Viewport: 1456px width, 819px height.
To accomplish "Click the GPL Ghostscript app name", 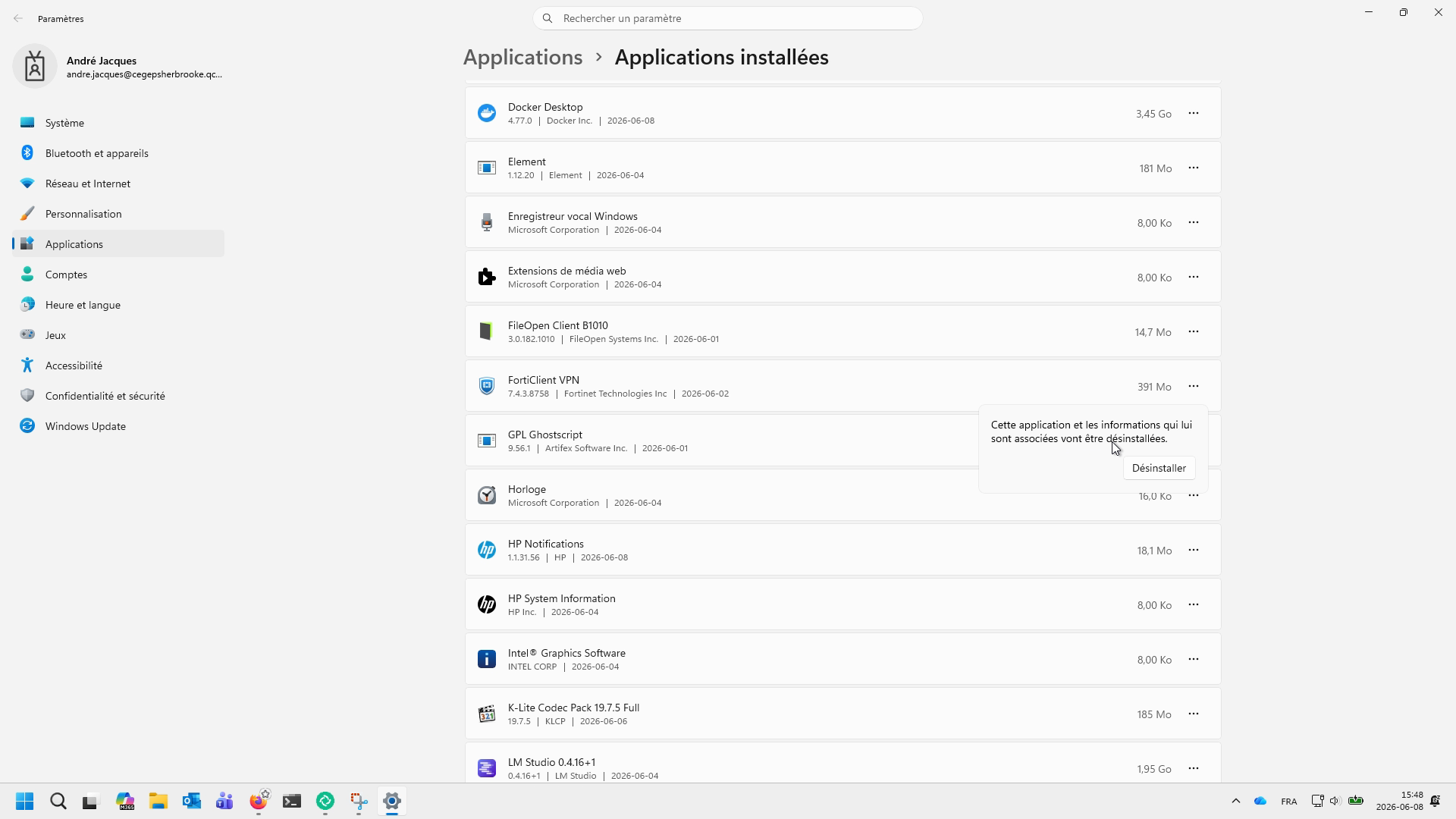I will click(x=545, y=435).
